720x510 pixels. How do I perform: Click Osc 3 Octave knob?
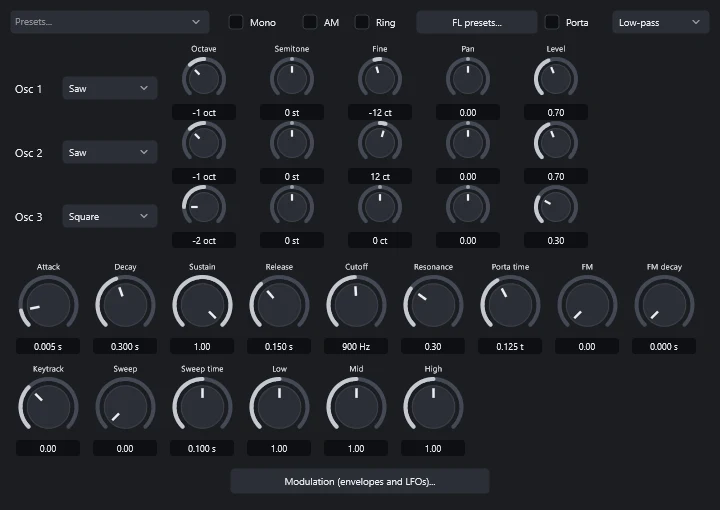204,207
